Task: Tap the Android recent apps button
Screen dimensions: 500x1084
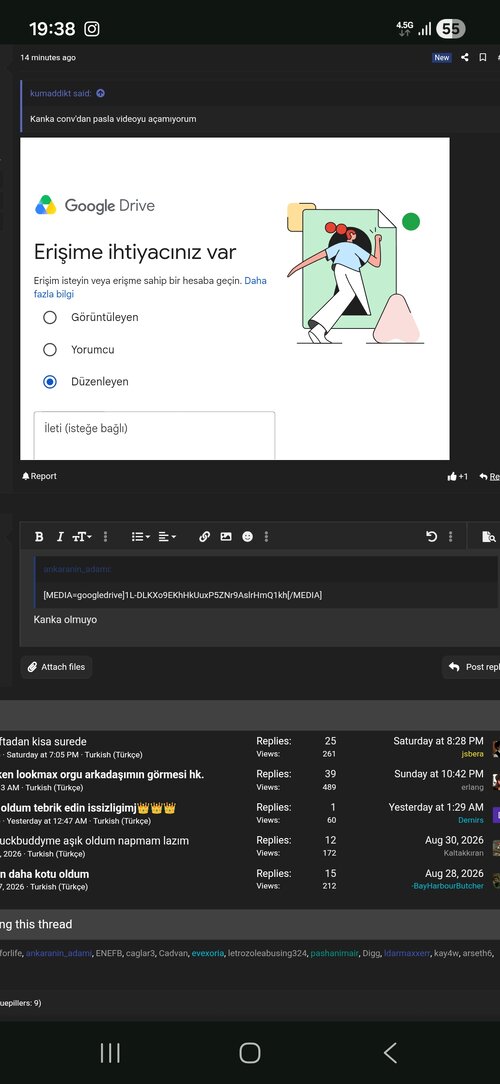Action: click(110, 1053)
